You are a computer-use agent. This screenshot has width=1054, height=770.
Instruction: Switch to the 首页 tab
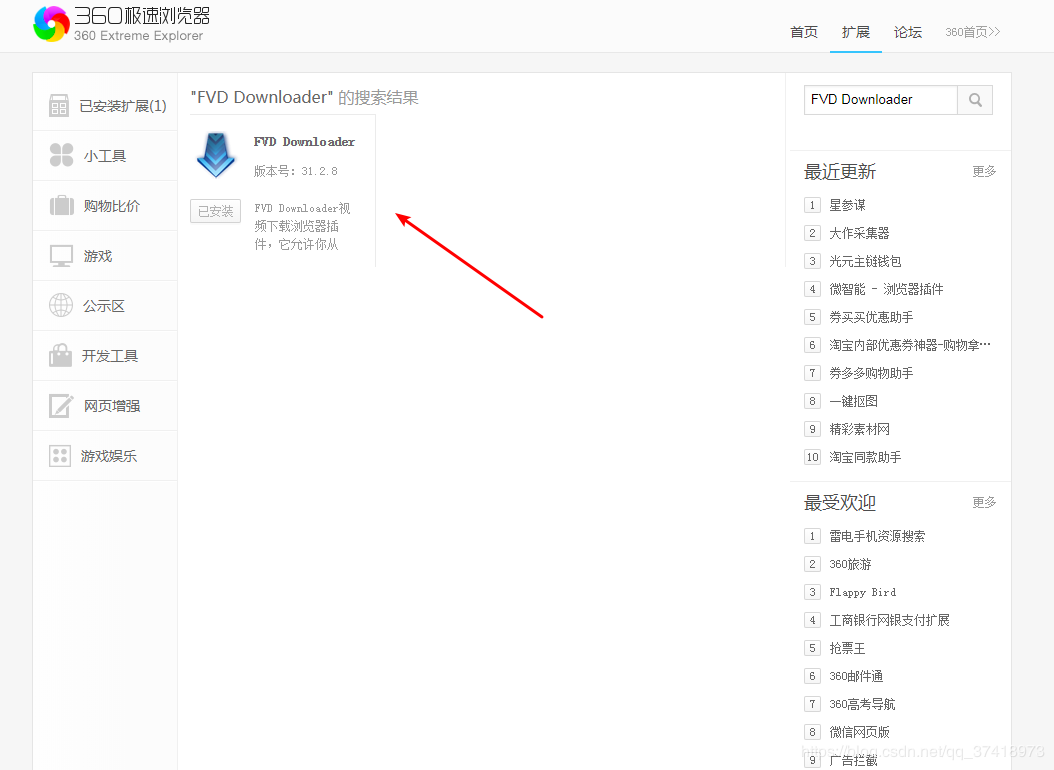(804, 32)
